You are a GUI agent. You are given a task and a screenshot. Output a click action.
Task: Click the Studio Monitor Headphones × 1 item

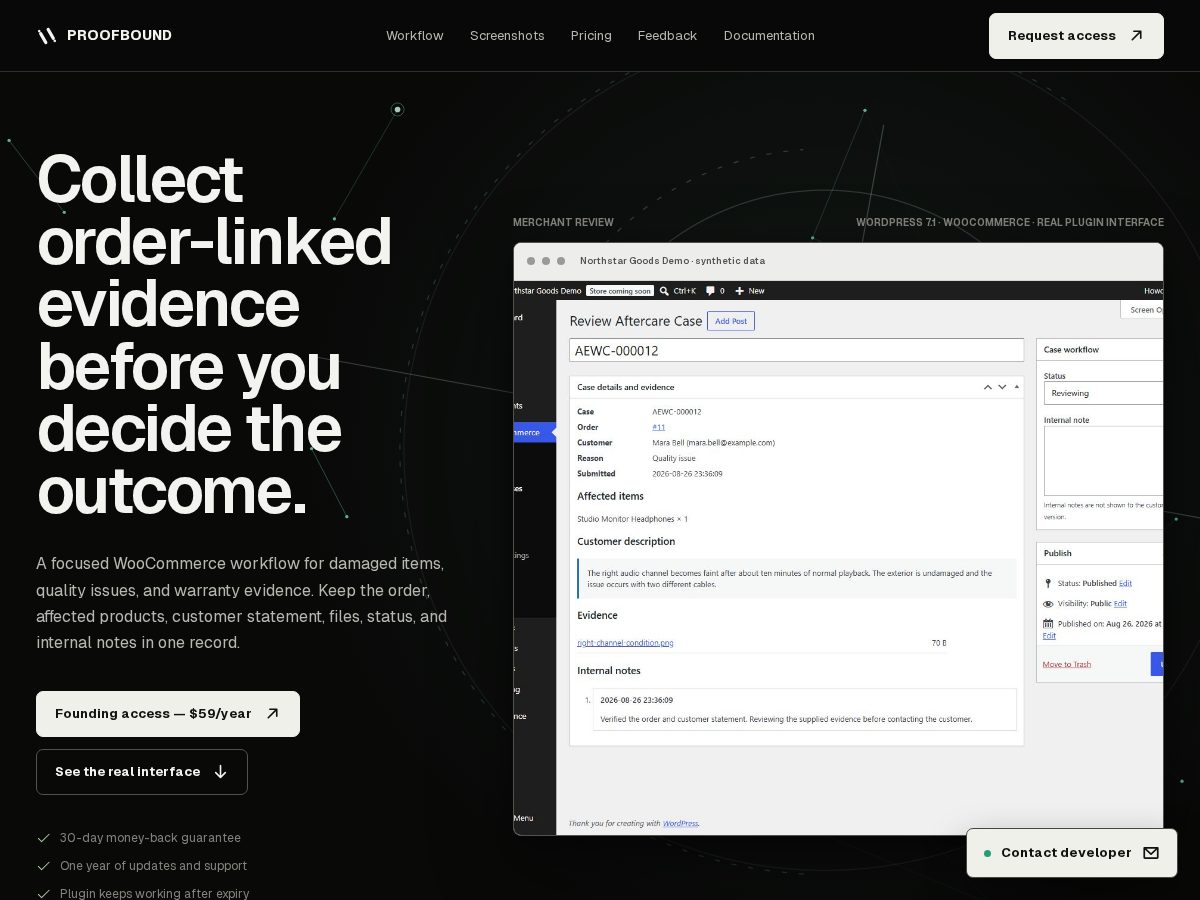(632, 519)
